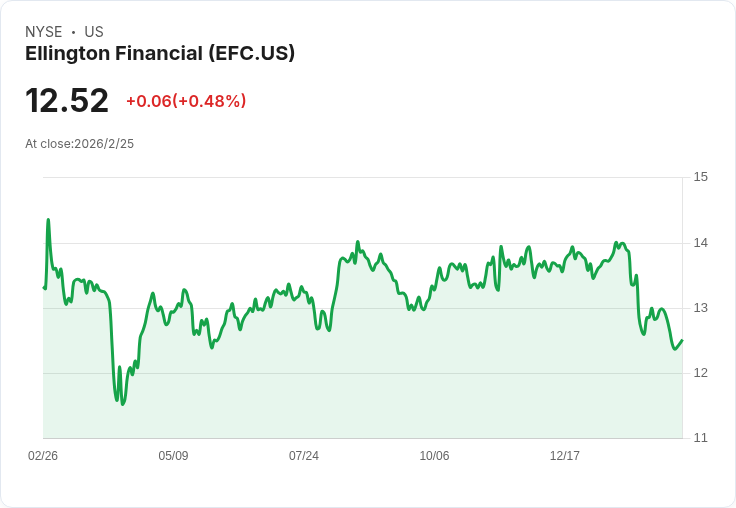Click the NYSE exchange label
Image resolution: width=736 pixels, height=508 pixels.
pyautogui.click(x=43, y=32)
